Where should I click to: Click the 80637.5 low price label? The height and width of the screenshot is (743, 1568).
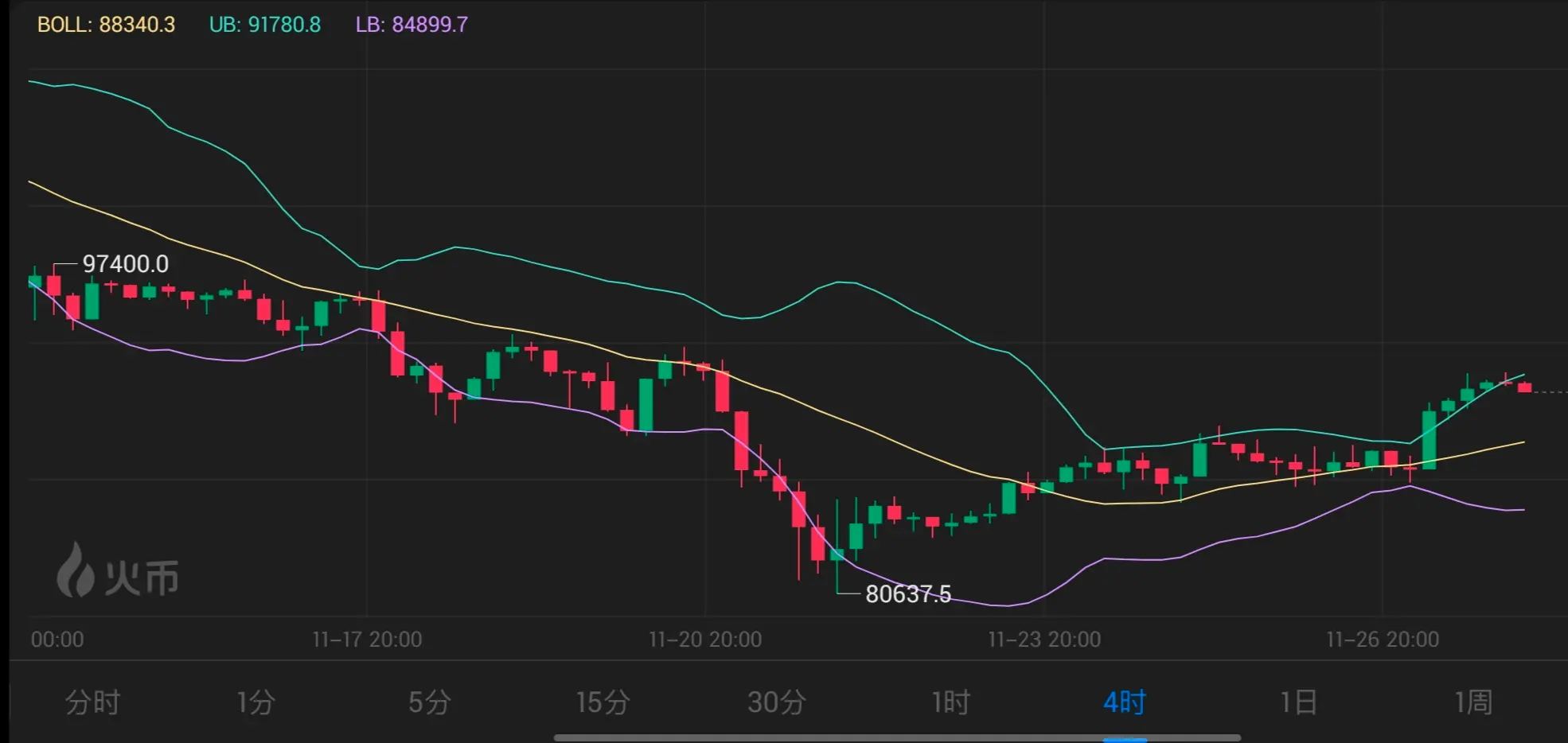pyautogui.click(x=908, y=594)
